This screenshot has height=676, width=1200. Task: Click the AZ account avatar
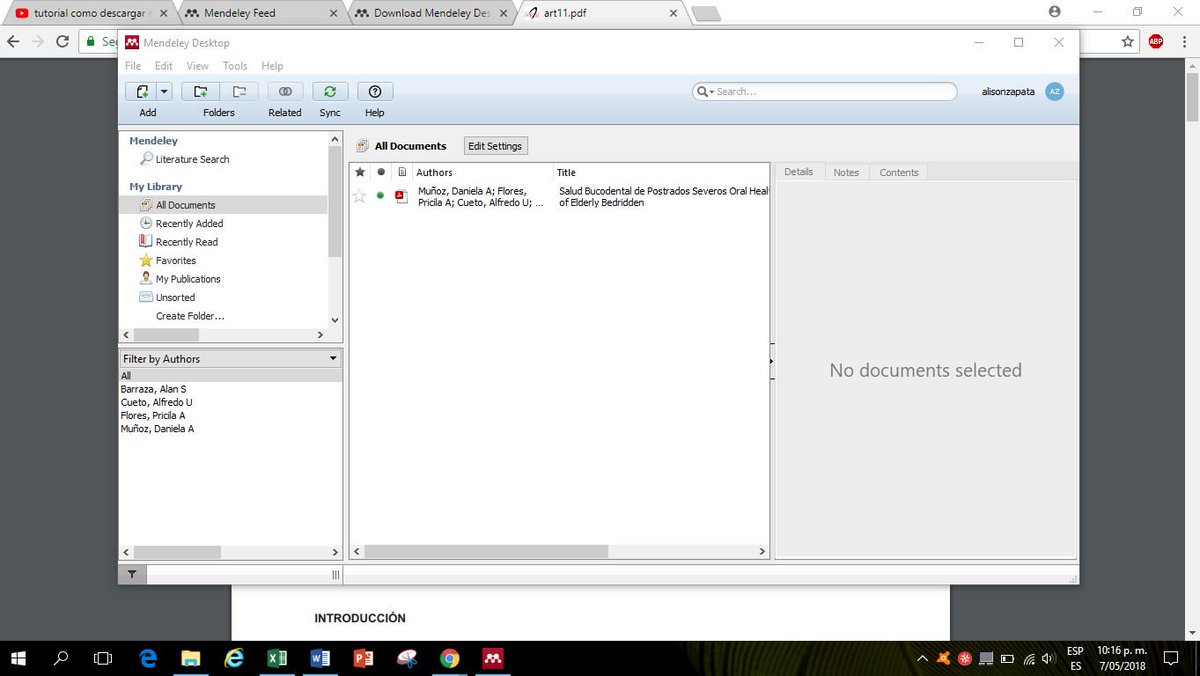pyautogui.click(x=1054, y=91)
